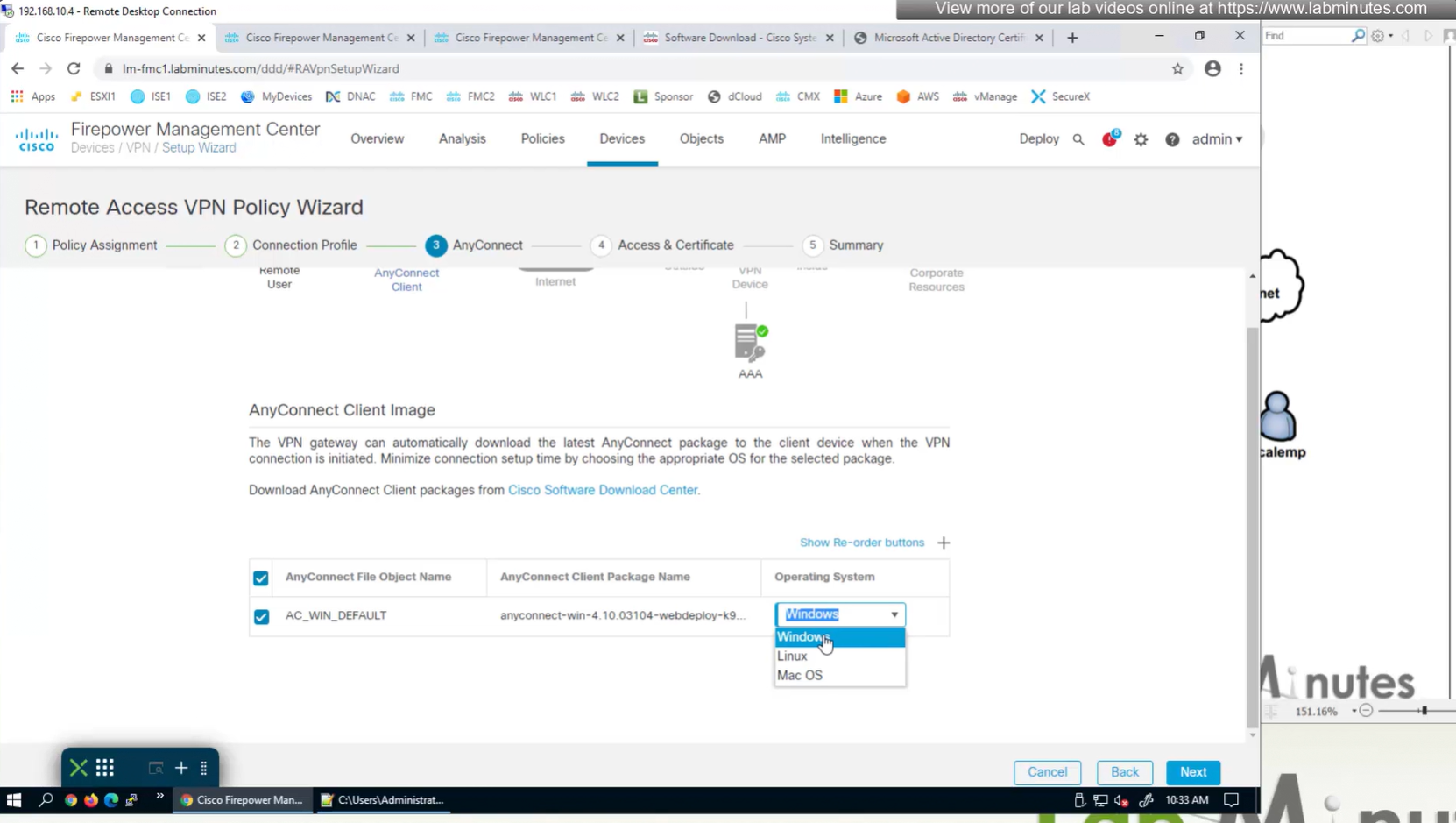
Task: Click the browser address bar URL
Action: (x=261, y=68)
